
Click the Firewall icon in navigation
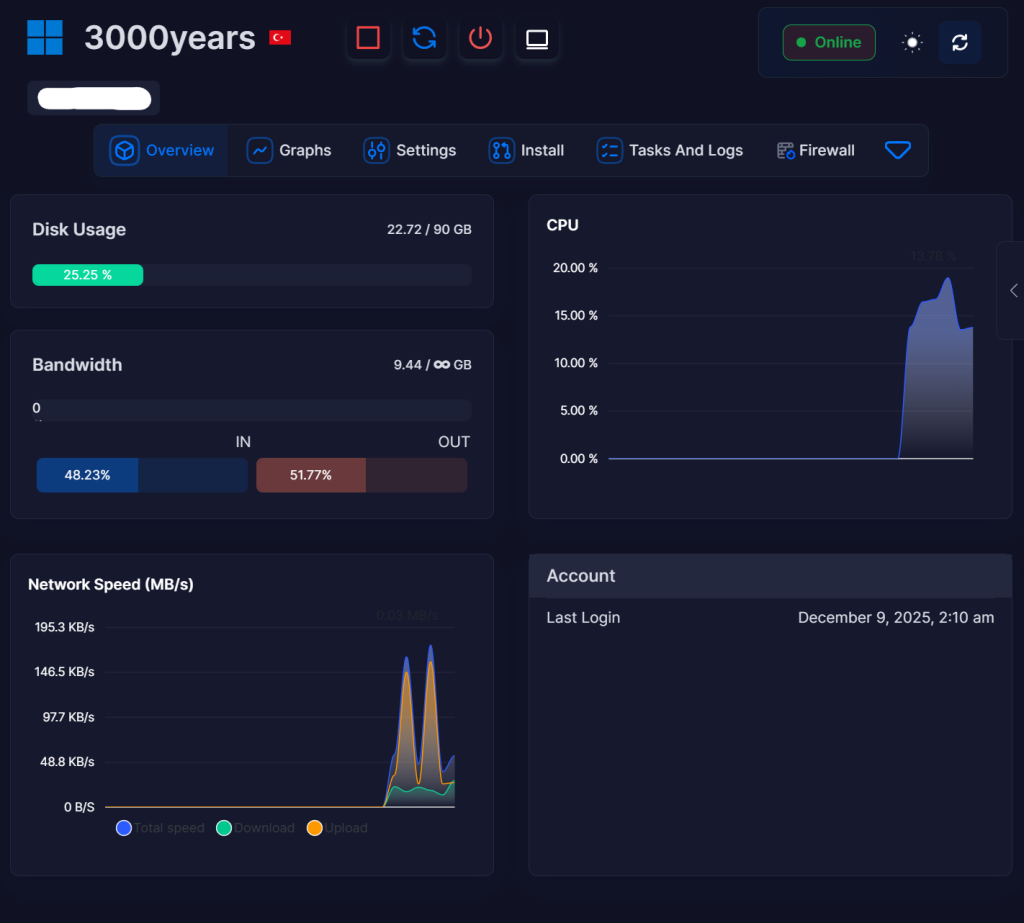(x=786, y=150)
